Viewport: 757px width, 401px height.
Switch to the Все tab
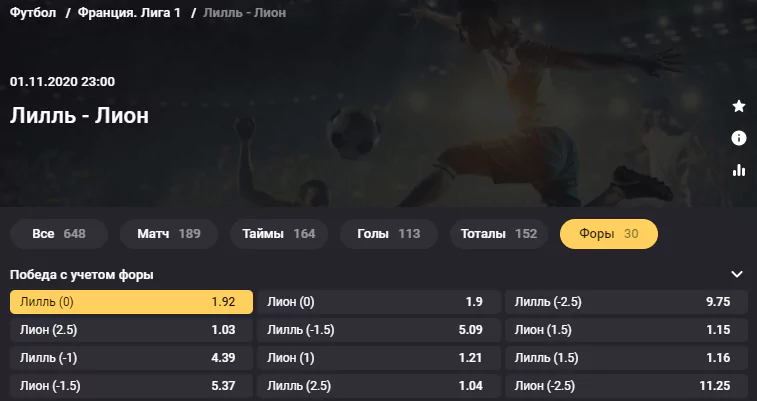click(58, 234)
